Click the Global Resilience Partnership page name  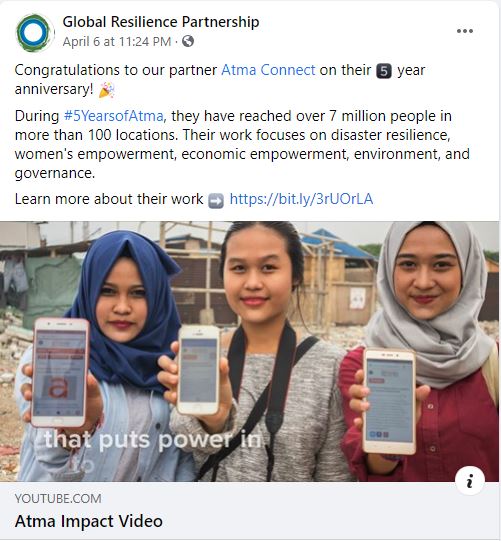161,22
